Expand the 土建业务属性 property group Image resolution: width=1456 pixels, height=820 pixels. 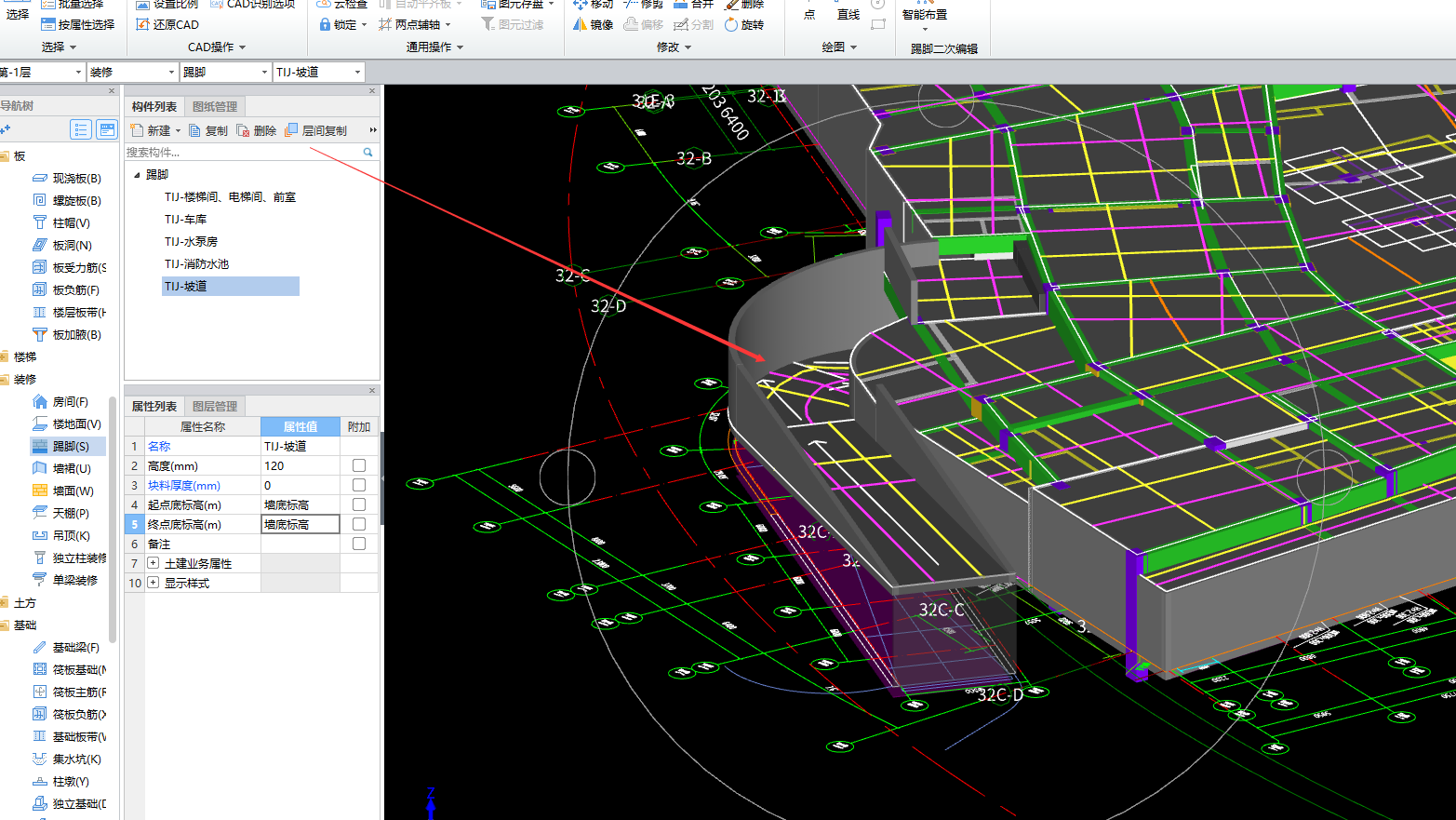(x=154, y=563)
